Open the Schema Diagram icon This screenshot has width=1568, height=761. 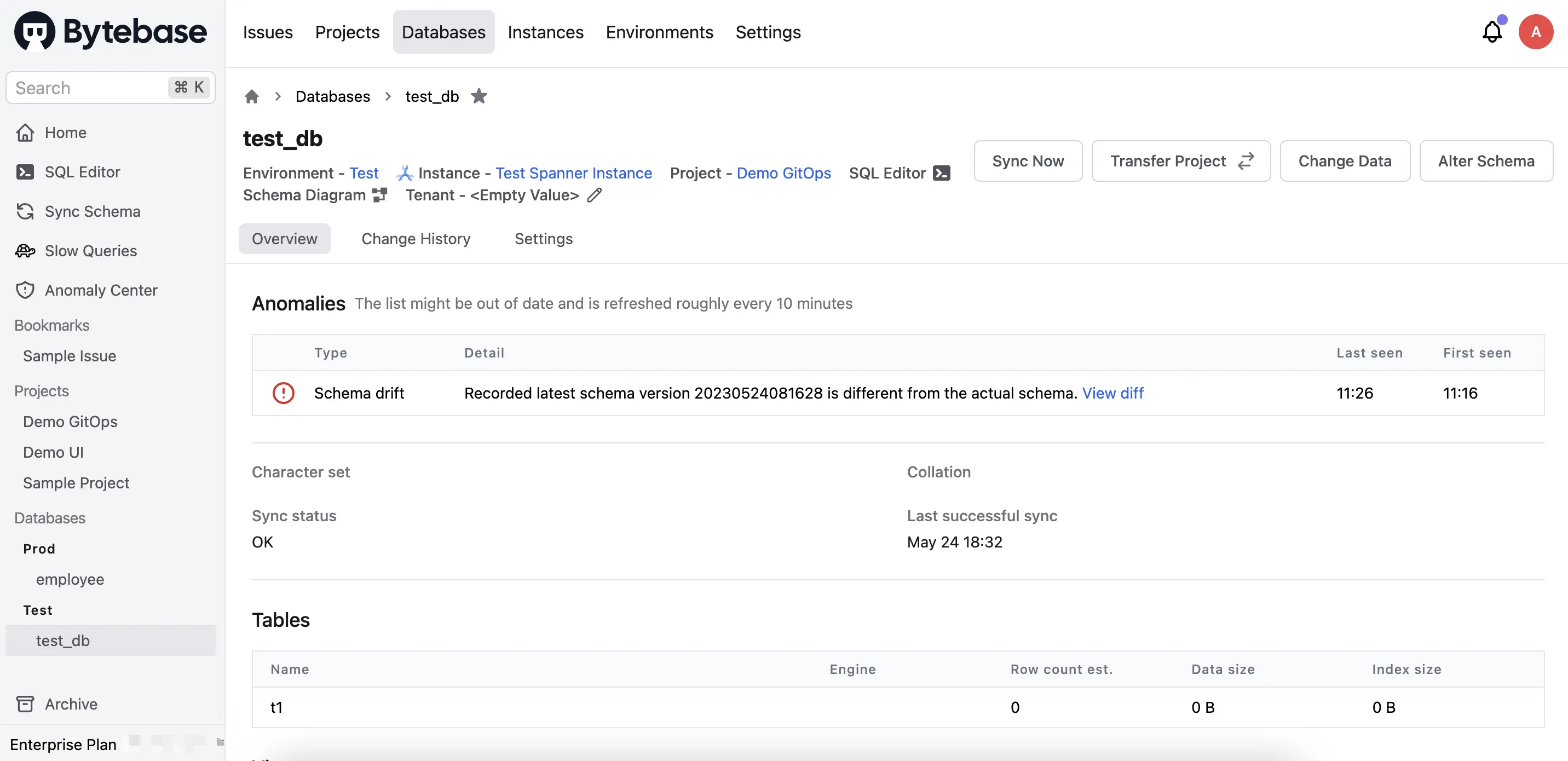tap(380, 195)
